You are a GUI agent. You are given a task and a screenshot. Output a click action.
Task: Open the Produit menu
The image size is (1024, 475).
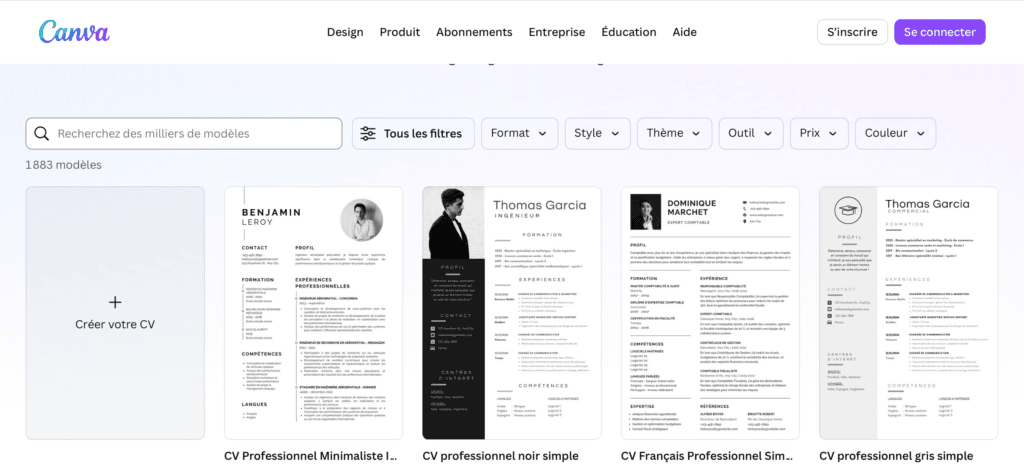tap(400, 32)
